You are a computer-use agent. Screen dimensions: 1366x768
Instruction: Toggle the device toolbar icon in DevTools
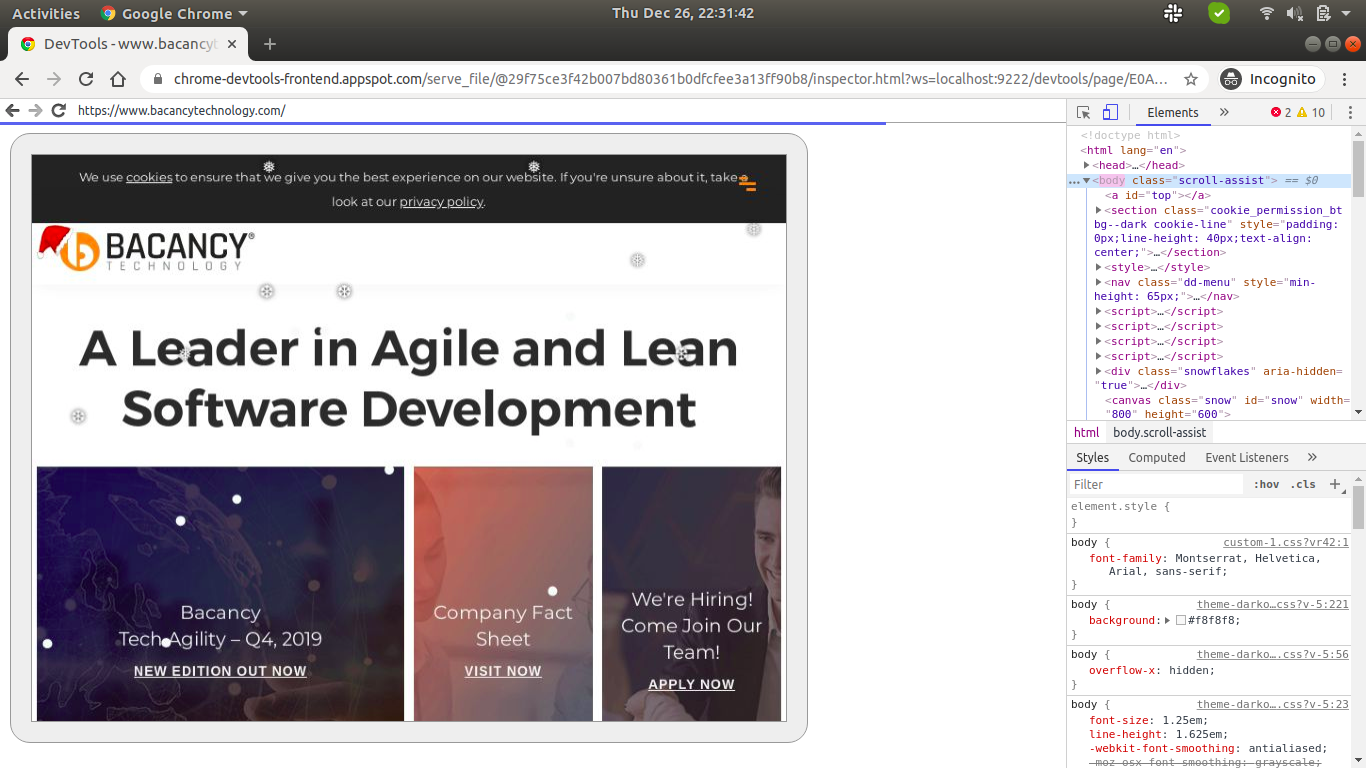[x=1110, y=112]
